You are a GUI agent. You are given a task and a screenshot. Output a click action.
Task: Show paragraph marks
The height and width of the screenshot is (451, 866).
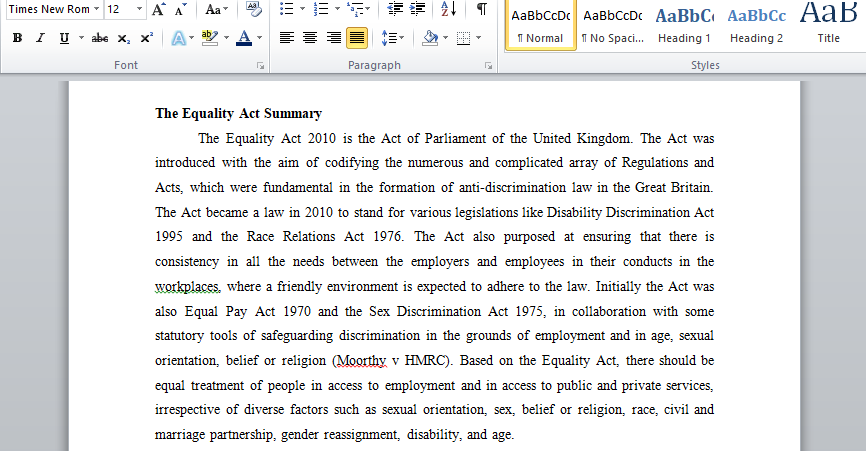[482, 9]
